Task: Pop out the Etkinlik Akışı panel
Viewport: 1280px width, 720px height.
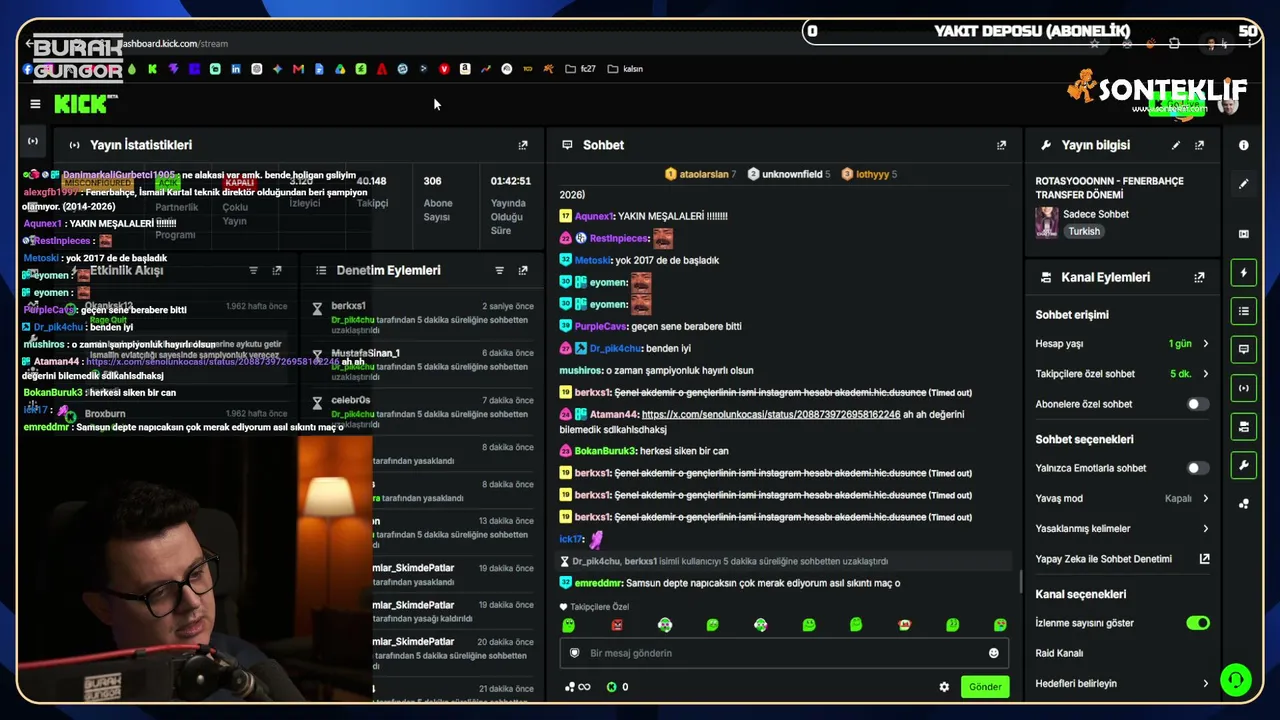Action: click(x=277, y=270)
